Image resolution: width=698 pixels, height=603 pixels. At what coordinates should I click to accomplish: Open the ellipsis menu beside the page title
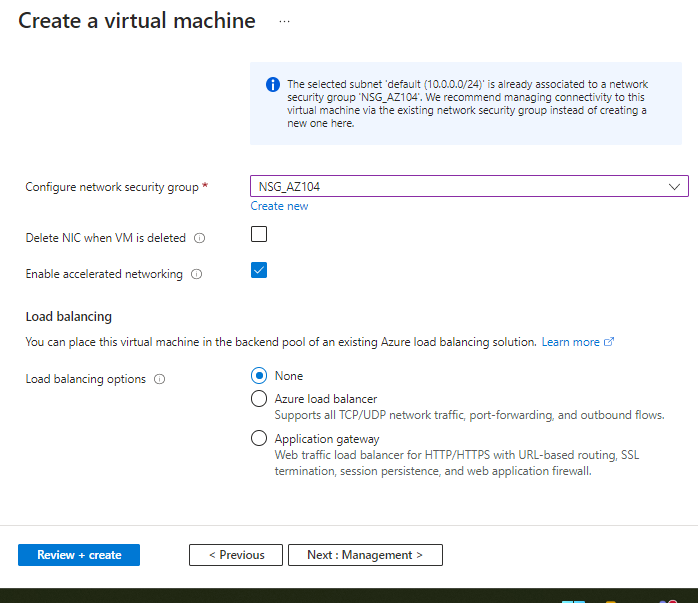(x=284, y=21)
